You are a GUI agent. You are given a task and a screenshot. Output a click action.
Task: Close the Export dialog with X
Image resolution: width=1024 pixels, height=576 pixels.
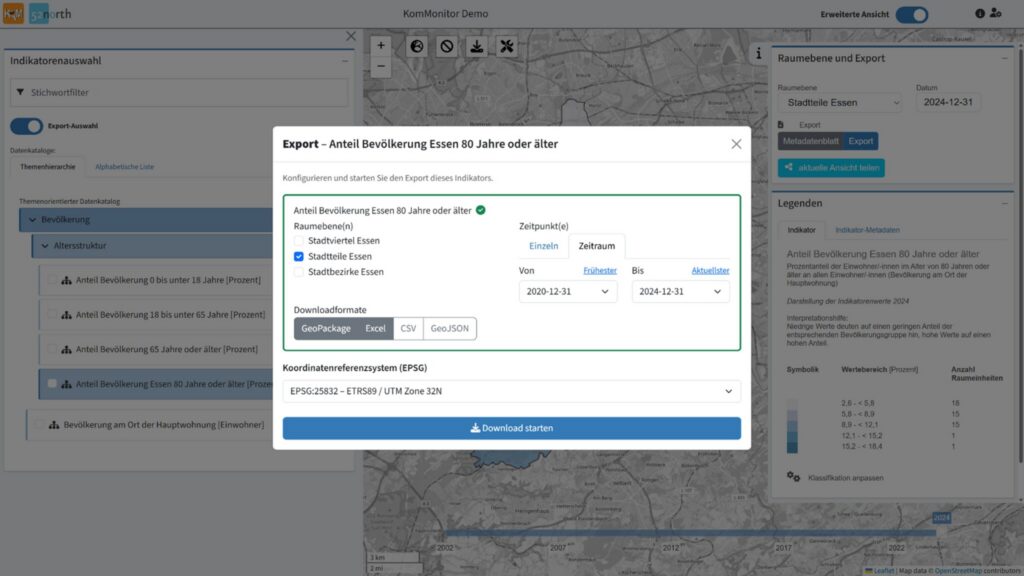pyautogui.click(x=736, y=144)
